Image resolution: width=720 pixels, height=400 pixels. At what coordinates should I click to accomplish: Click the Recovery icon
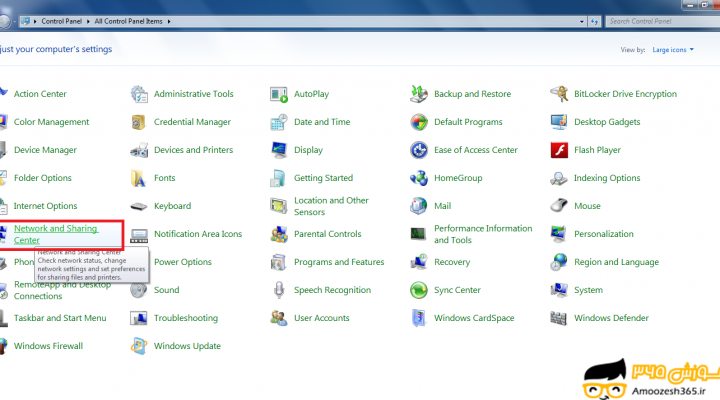419,262
